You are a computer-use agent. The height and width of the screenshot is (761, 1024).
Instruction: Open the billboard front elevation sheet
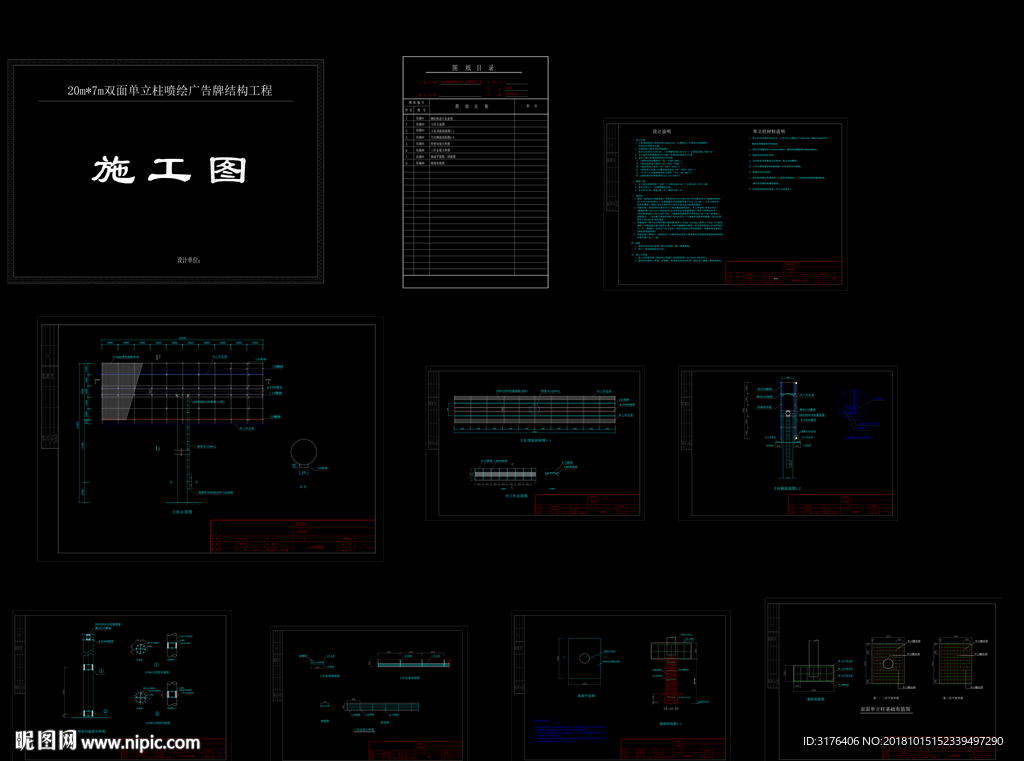pyautogui.click(x=210, y=439)
